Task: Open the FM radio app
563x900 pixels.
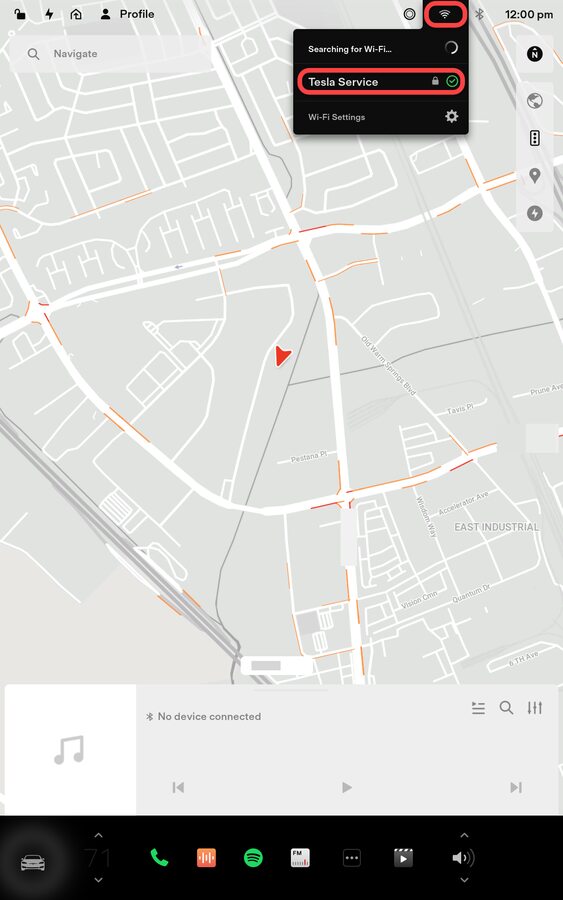Action: pos(300,858)
